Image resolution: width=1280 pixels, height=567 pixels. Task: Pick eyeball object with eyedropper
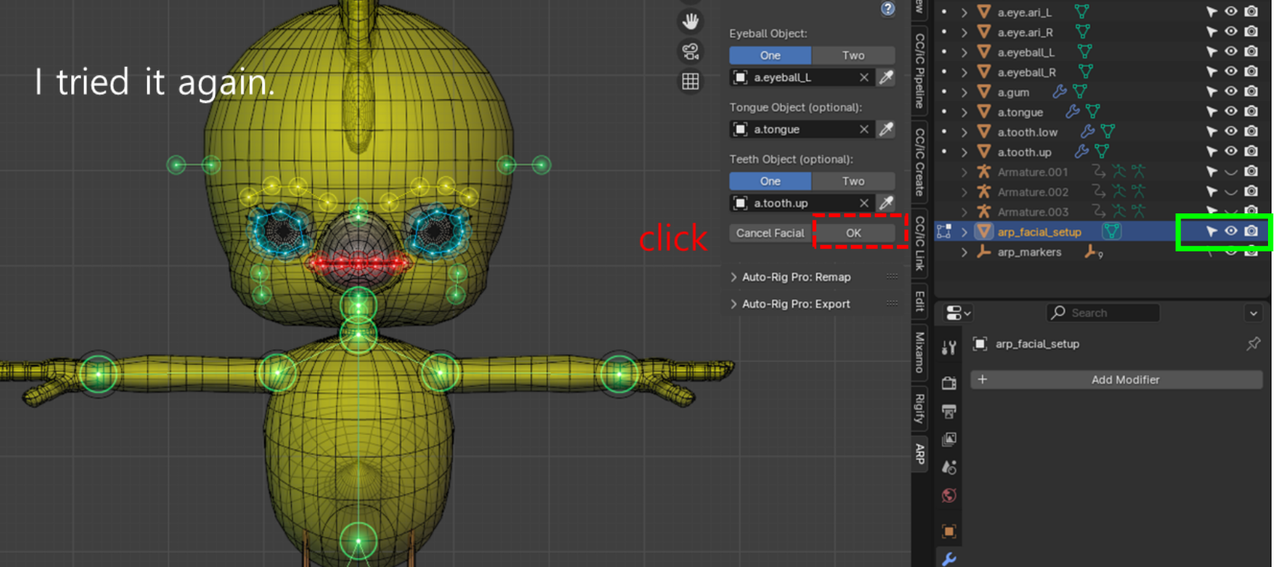[x=885, y=77]
